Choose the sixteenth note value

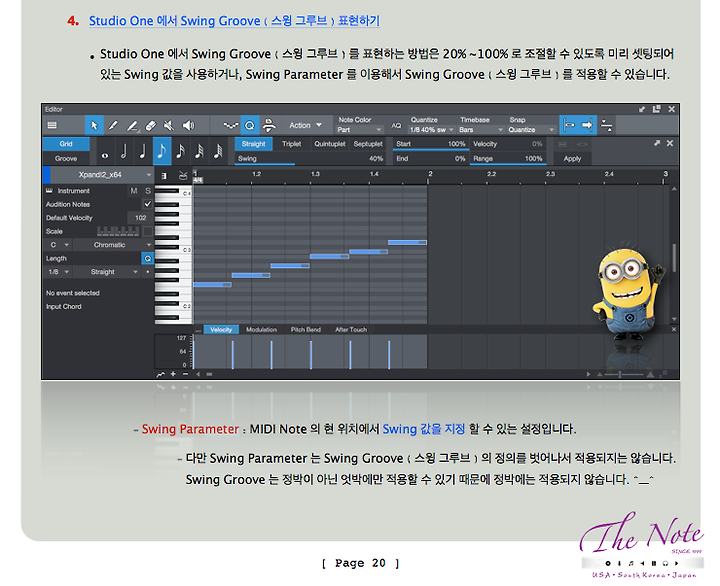click(180, 152)
